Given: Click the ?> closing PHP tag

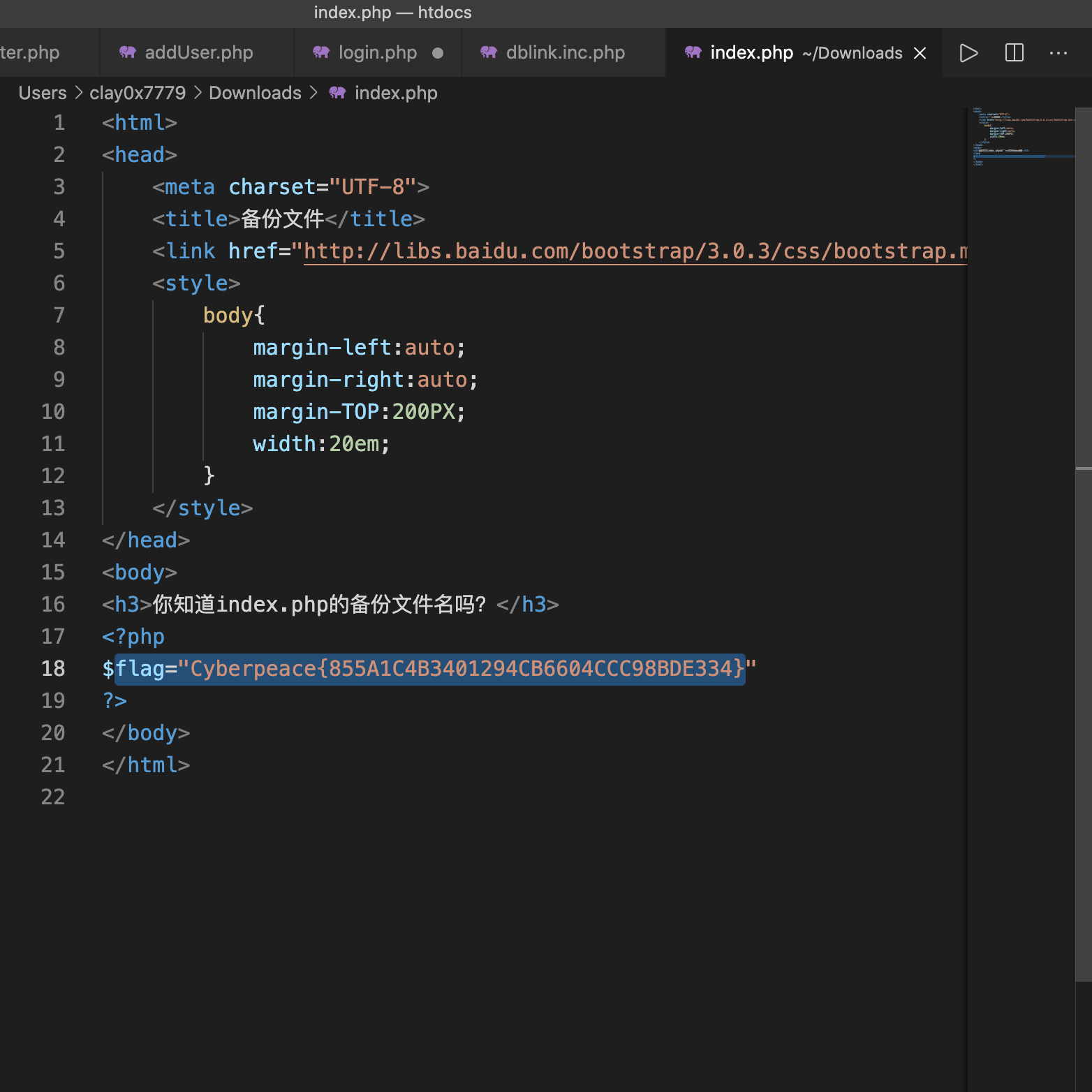Looking at the screenshot, I should [x=115, y=700].
